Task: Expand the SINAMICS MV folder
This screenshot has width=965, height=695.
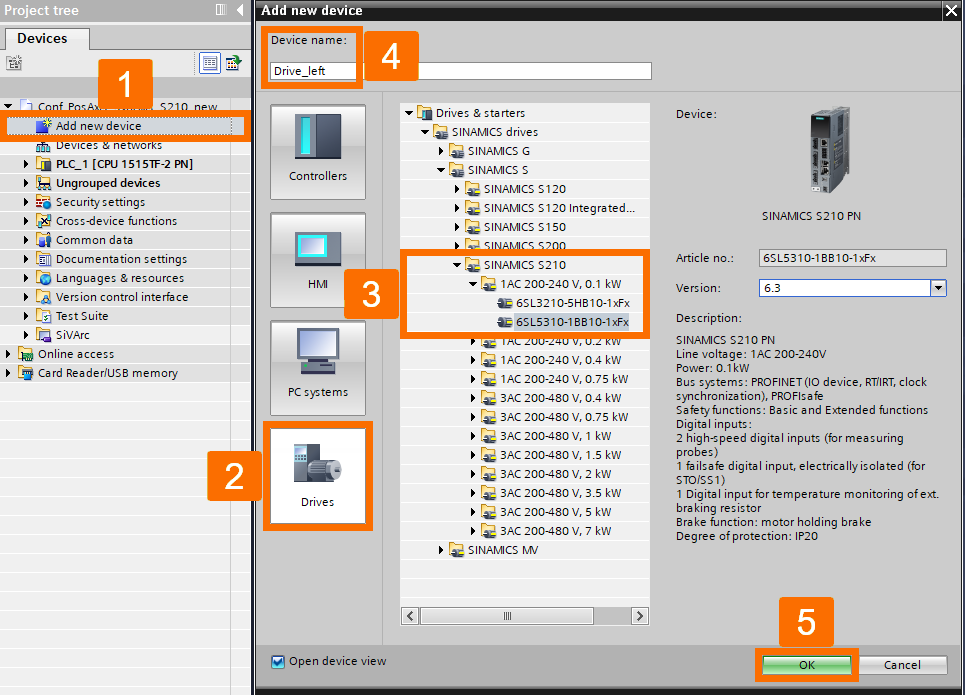Action: coord(441,550)
